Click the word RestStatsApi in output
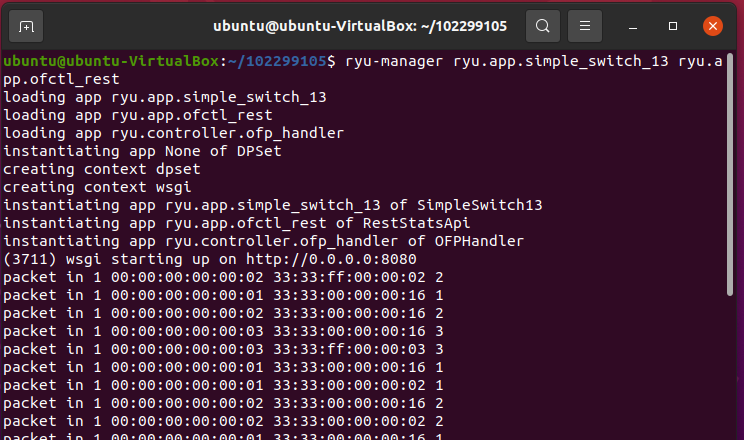744x440 pixels. (421, 223)
